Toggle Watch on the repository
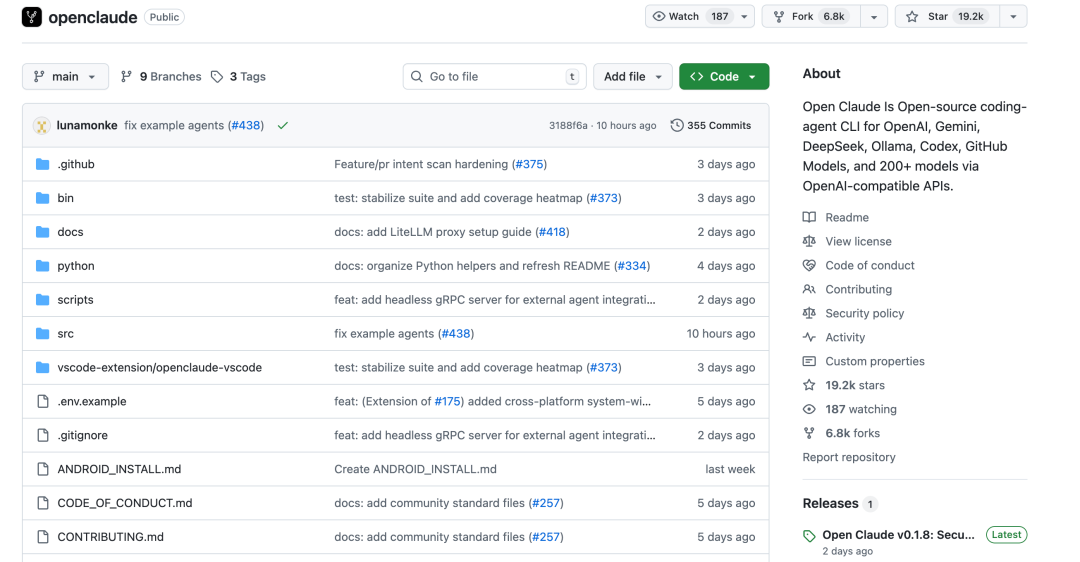This screenshot has width=1080, height=562. point(690,17)
